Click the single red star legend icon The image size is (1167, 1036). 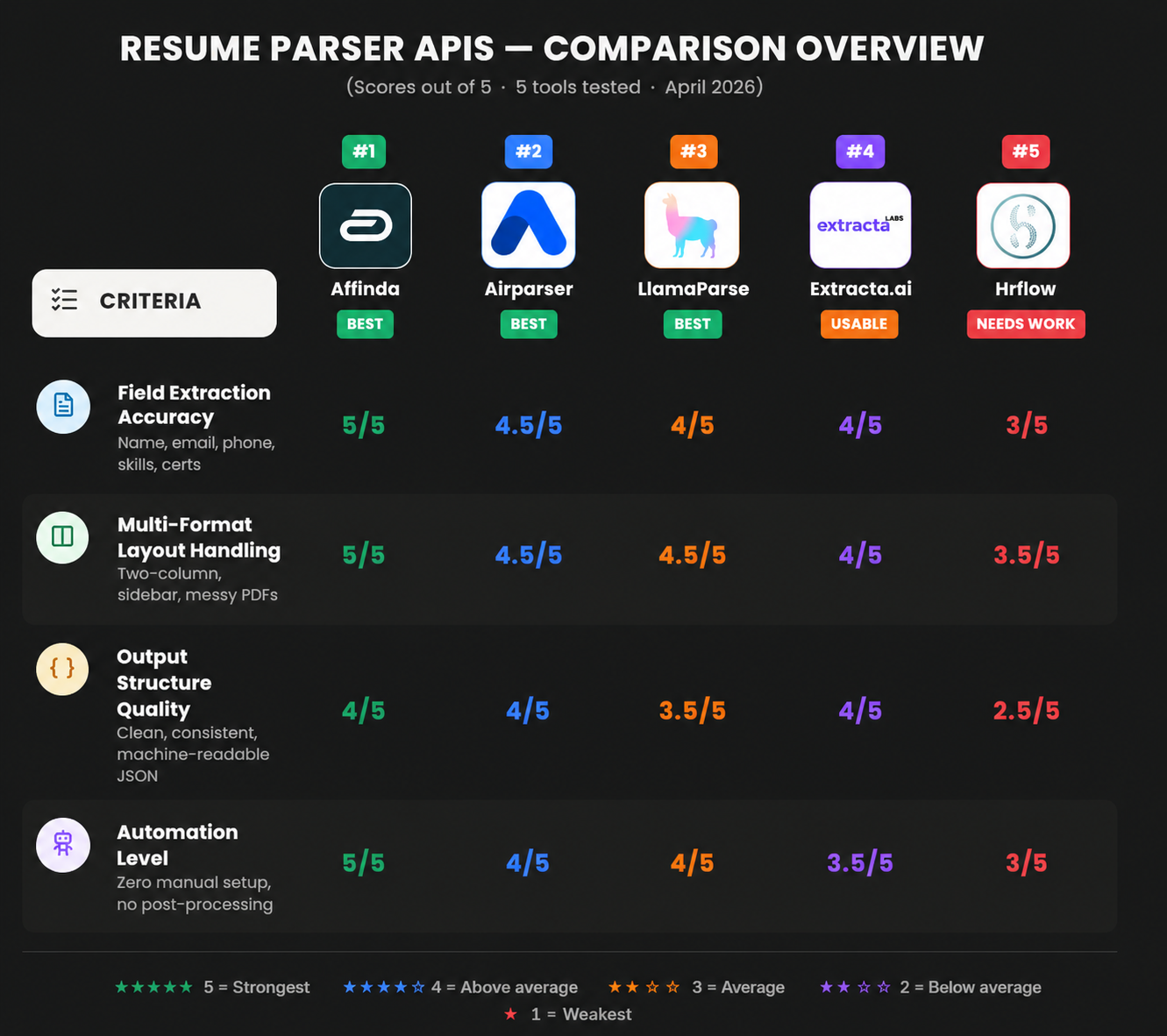511,1014
